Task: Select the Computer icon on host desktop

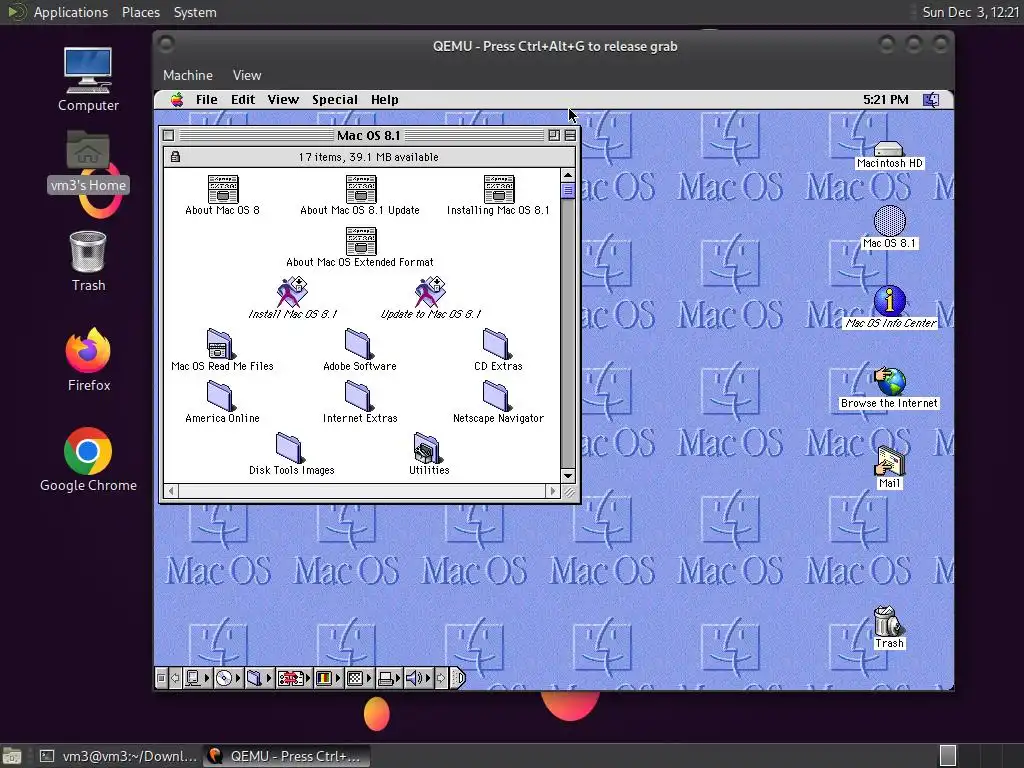Action: (88, 80)
